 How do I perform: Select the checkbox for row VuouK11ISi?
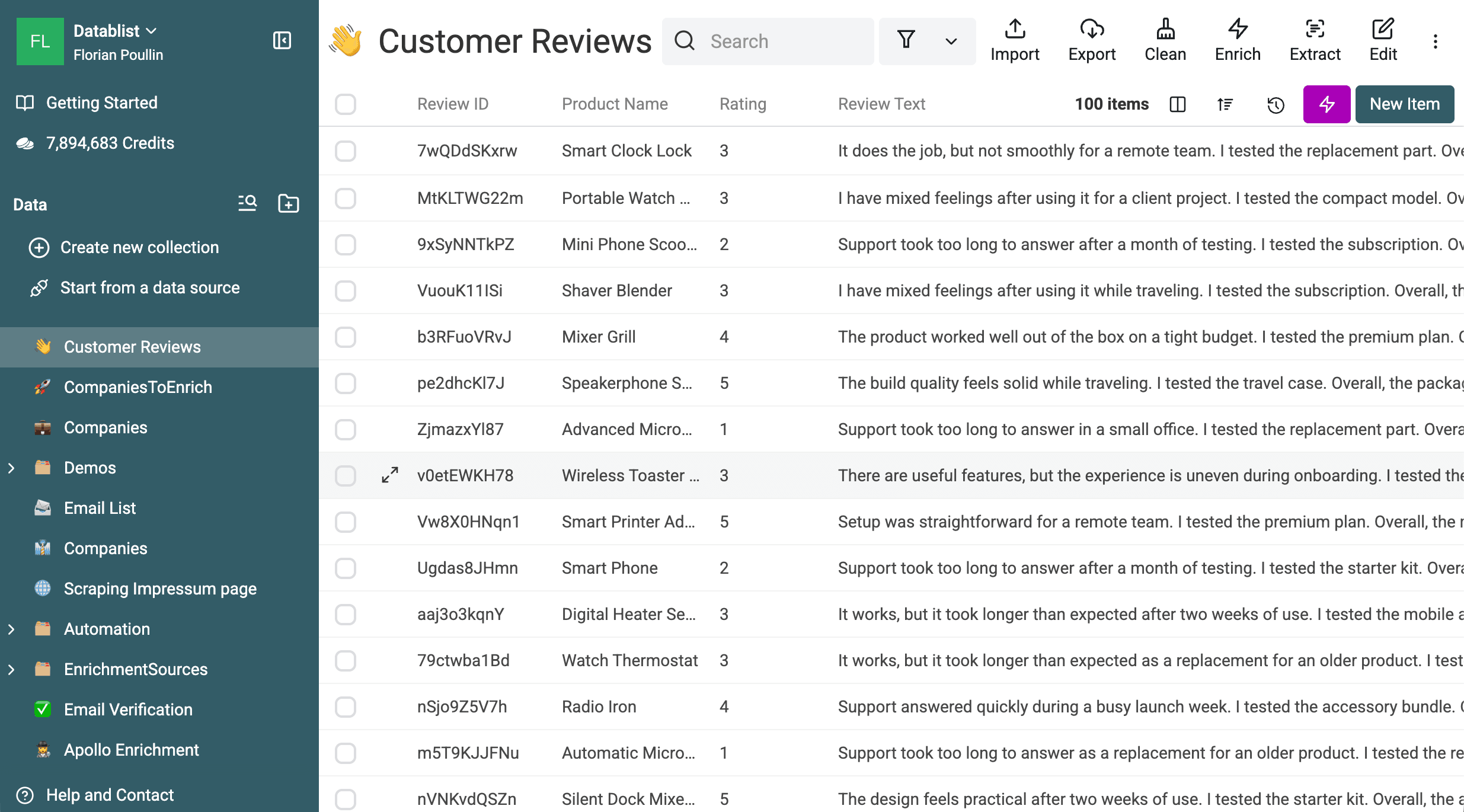pos(346,291)
